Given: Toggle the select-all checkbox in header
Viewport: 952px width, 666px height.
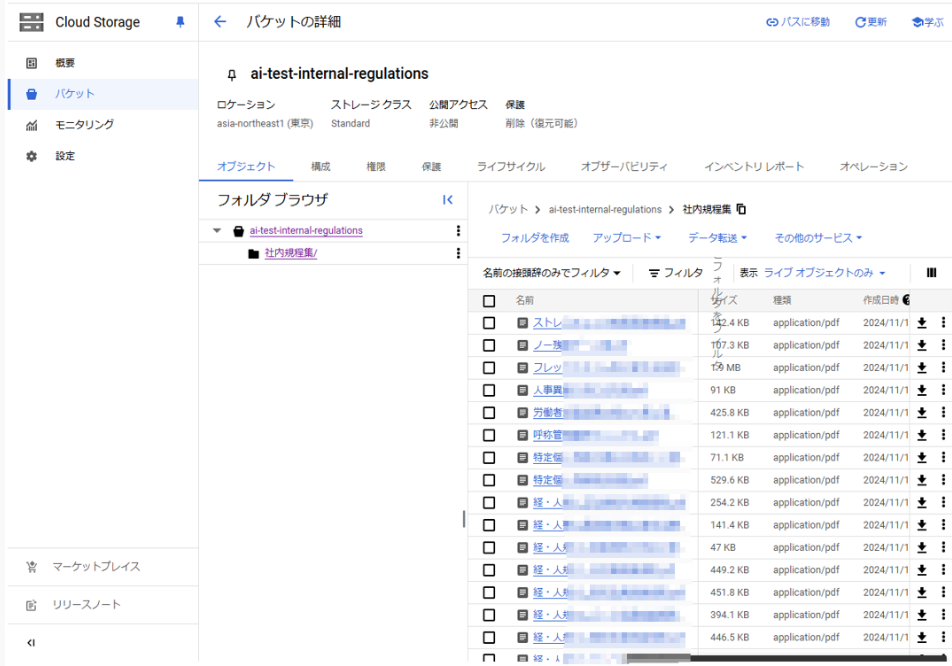Looking at the screenshot, I should pos(489,300).
